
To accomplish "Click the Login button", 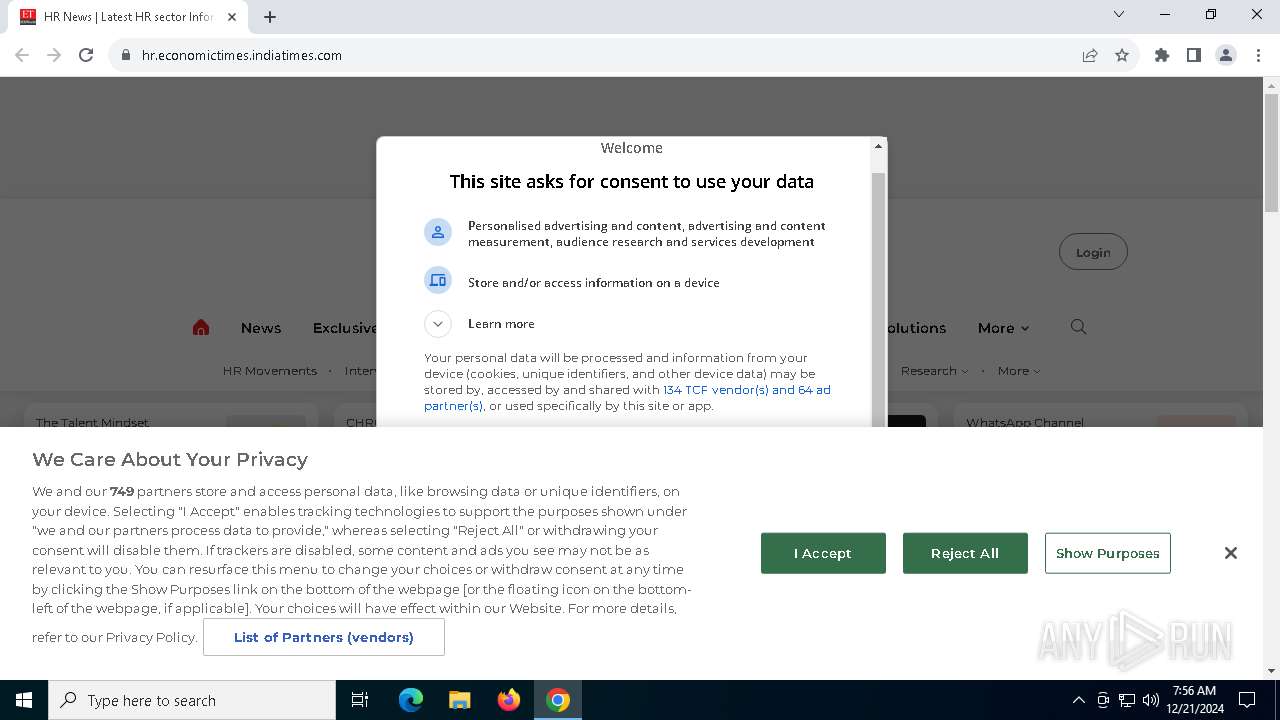I will point(1093,252).
